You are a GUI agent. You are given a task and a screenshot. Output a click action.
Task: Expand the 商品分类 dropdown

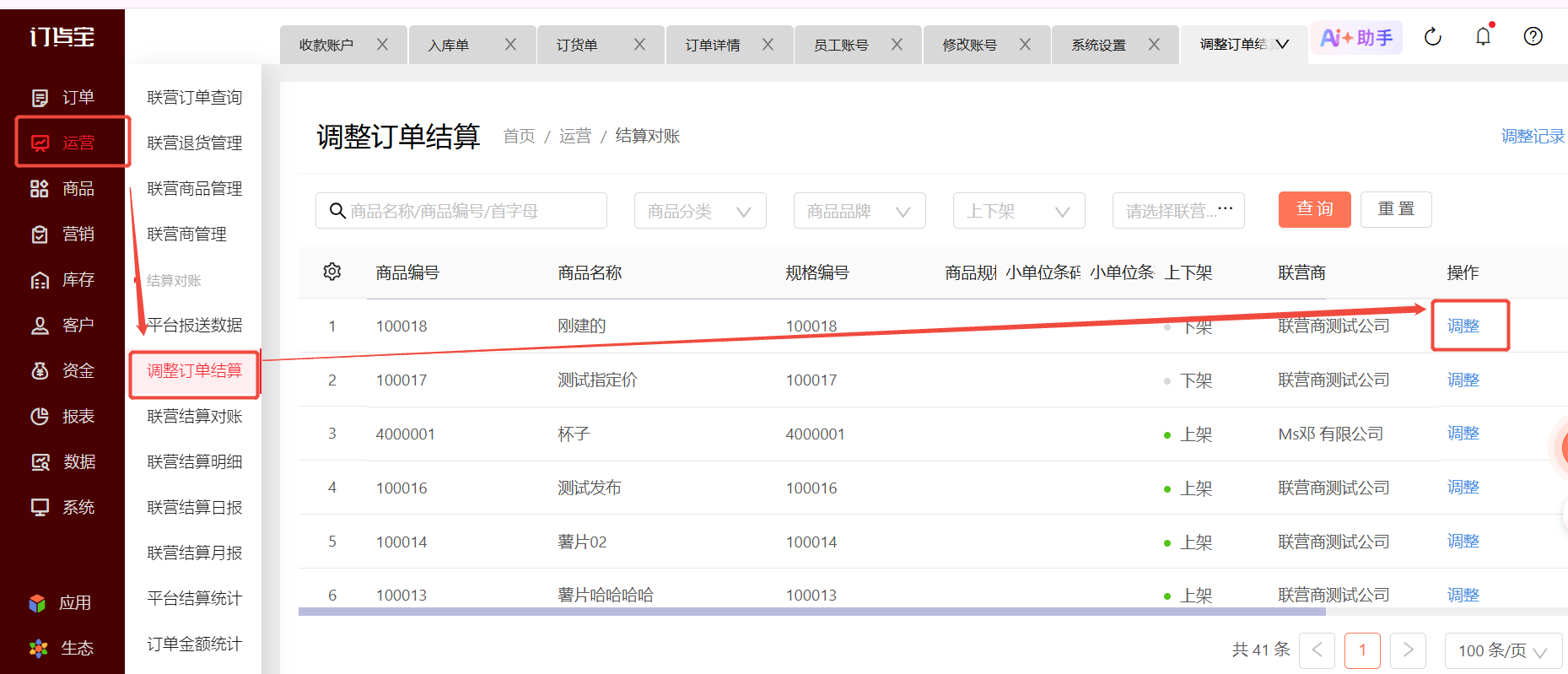[700, 211]
